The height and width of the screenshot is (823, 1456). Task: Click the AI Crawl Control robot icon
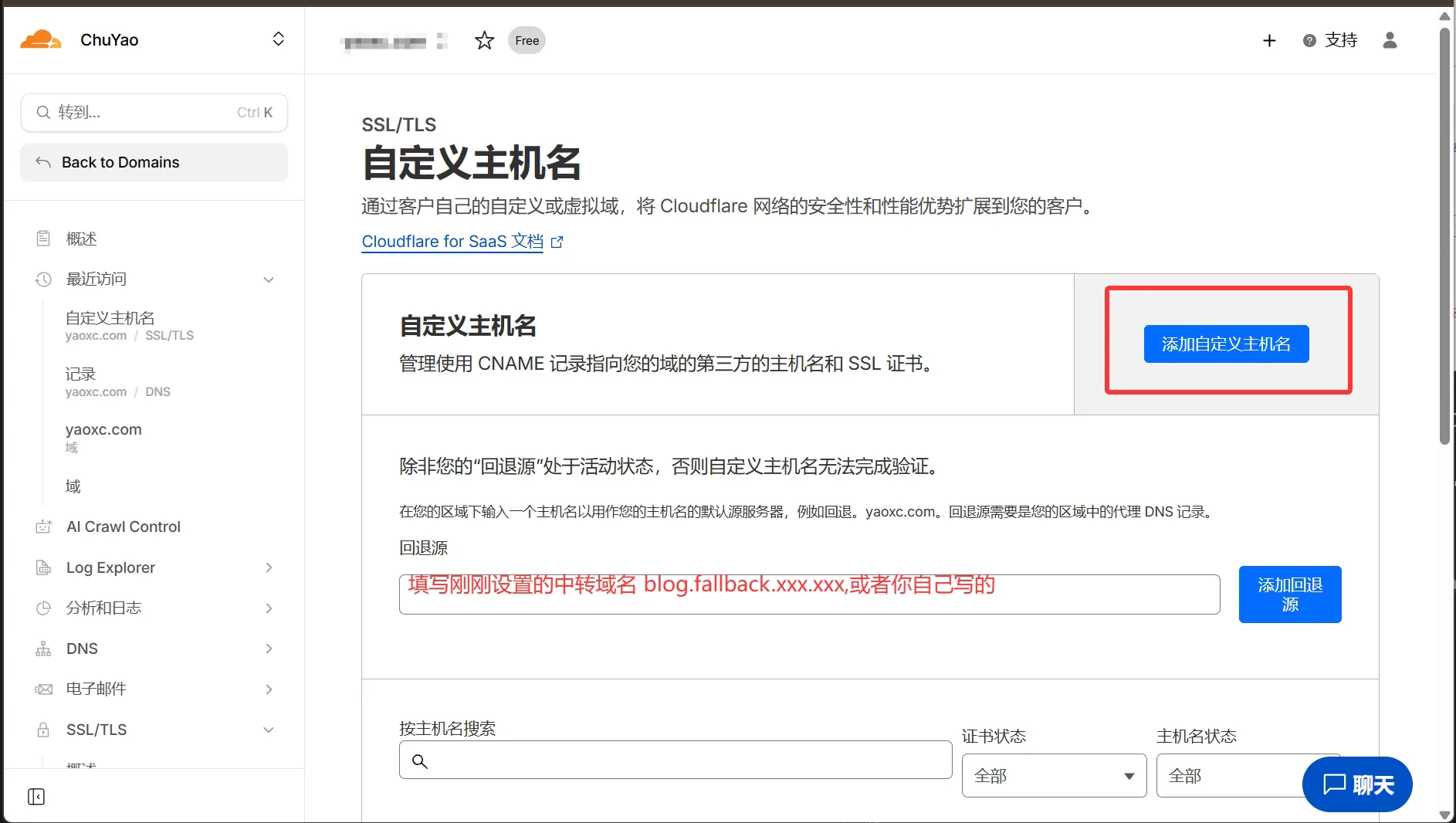click(x=44, y=527)
